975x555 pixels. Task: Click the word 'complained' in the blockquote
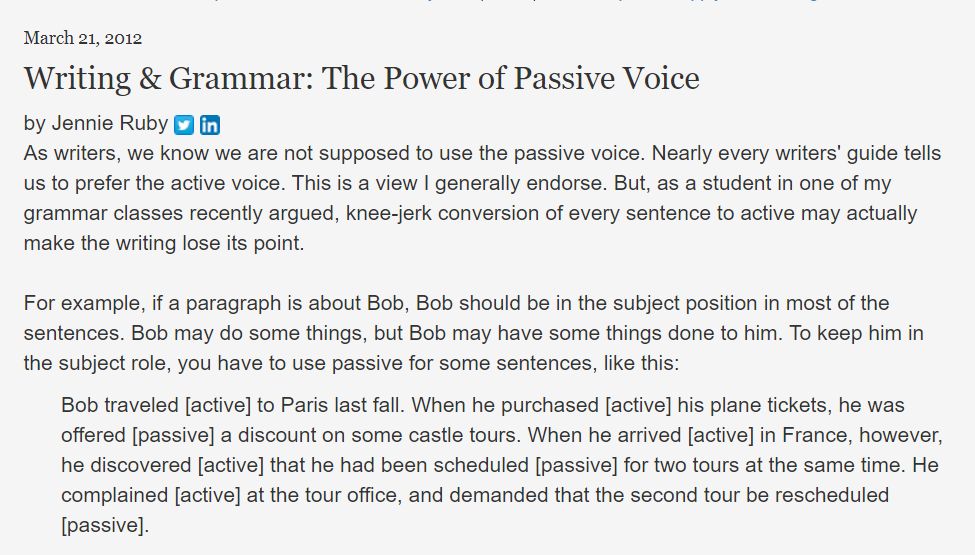114,495
